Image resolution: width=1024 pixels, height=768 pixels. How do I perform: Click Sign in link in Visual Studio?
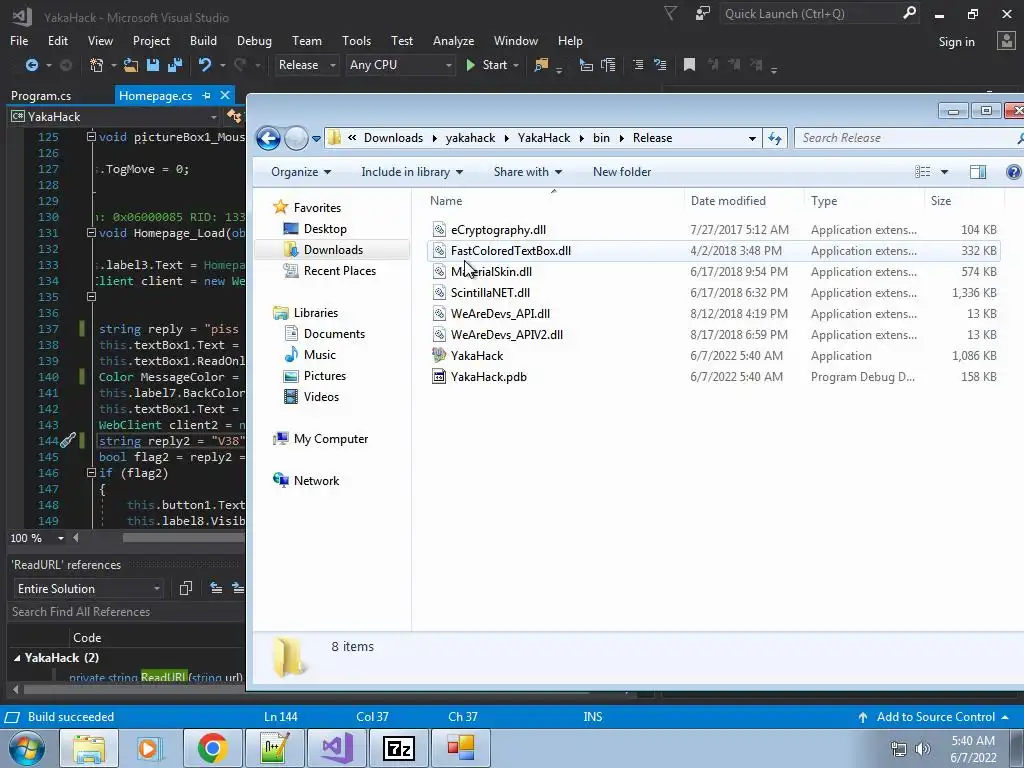(x=956, y=42)
